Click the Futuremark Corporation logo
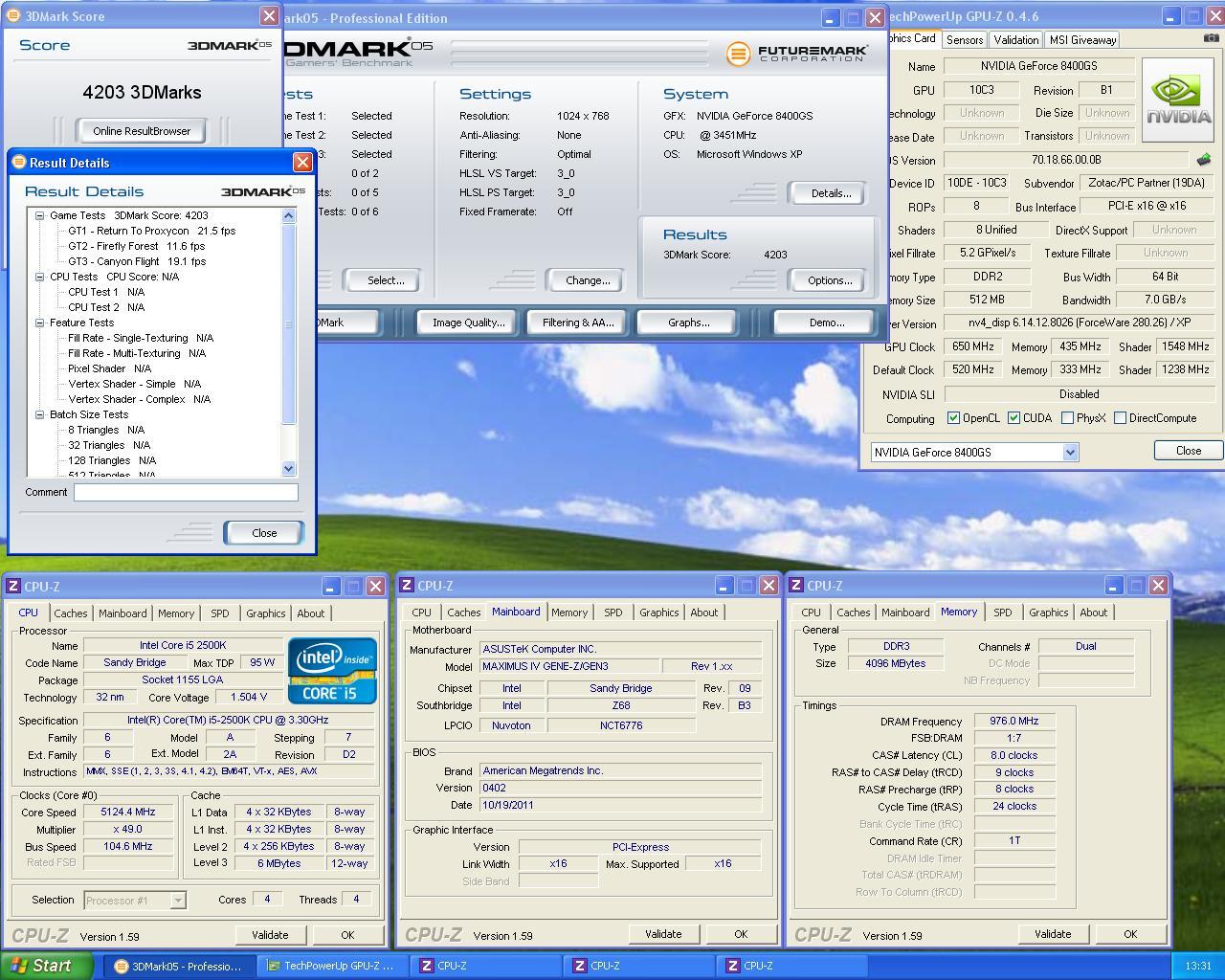 [796, 54]
